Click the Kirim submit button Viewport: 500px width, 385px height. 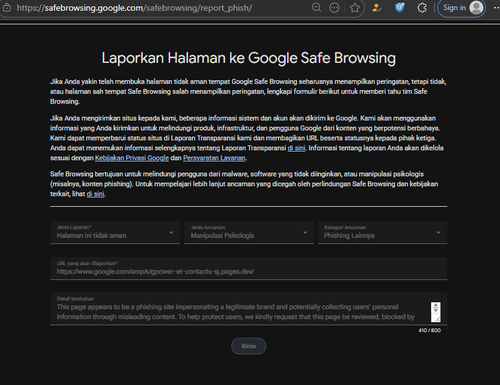coord(249,346)
